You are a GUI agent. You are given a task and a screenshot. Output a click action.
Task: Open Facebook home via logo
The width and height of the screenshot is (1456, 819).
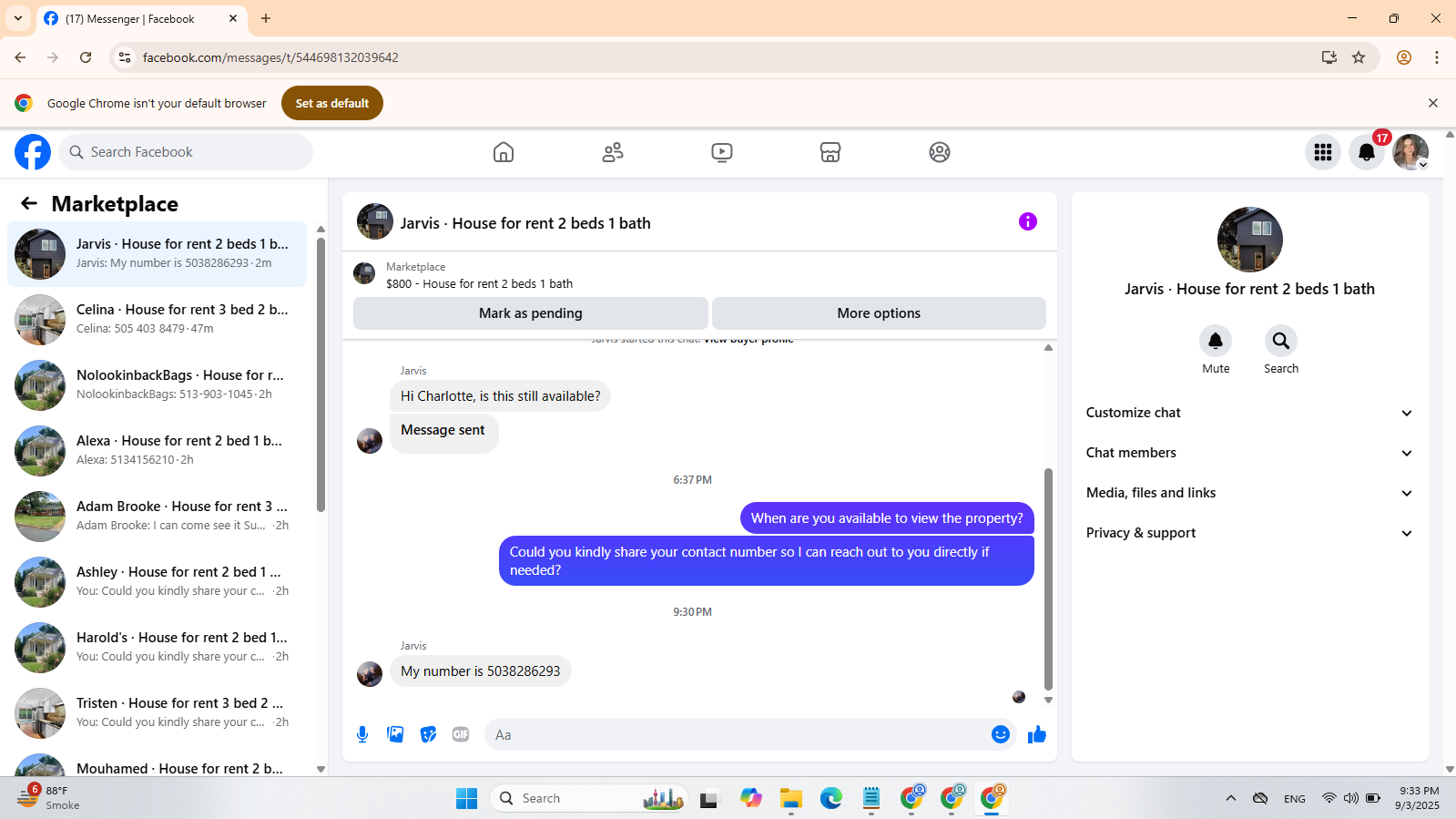point(33,152)
